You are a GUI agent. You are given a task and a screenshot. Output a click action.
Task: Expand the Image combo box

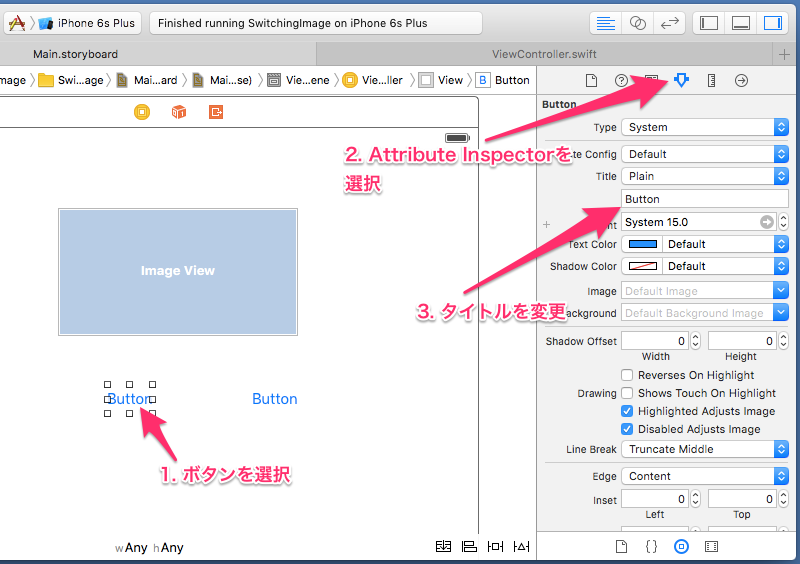coord(781,291)
